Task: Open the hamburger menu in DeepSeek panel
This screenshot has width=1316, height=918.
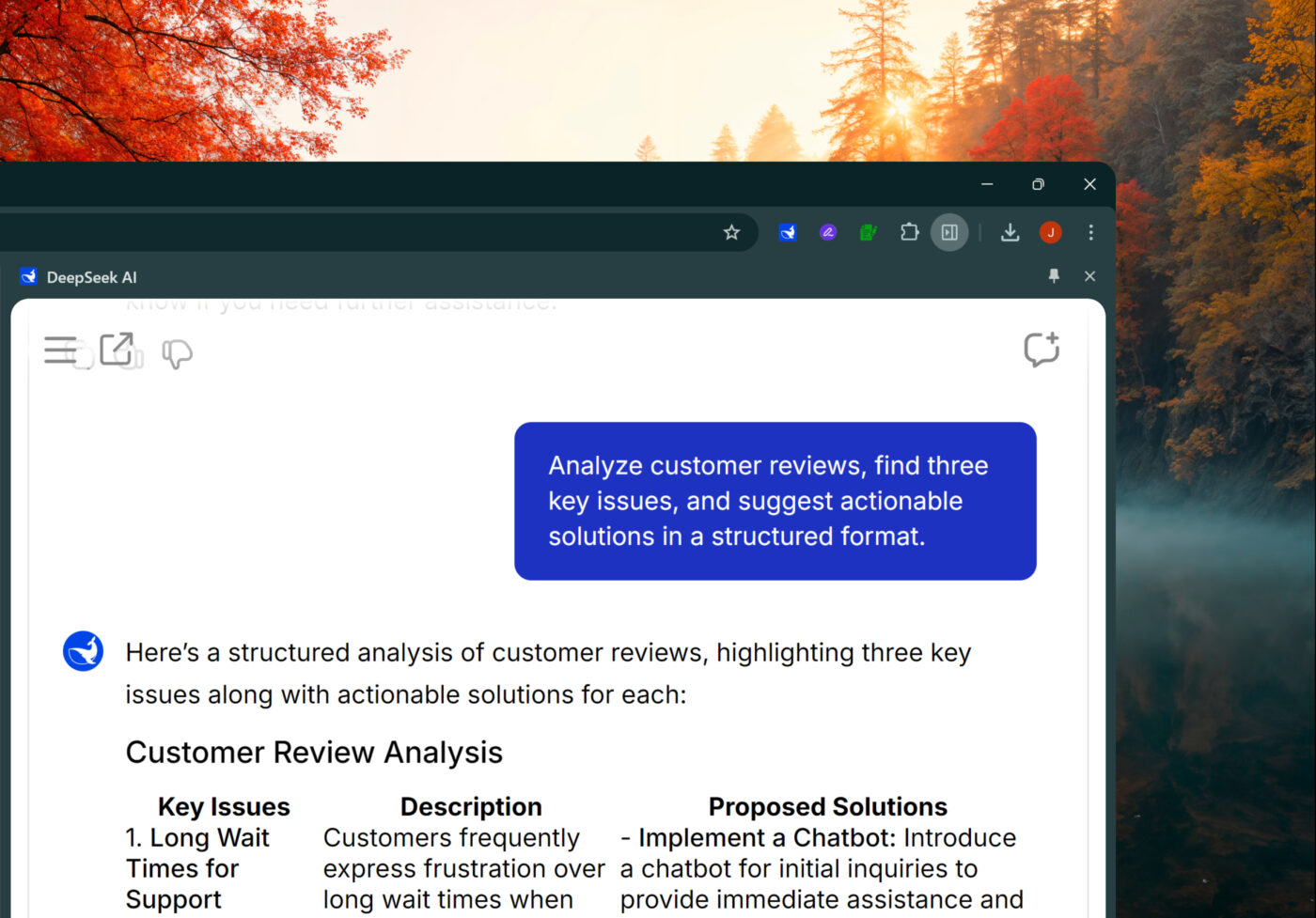Action: [x=60, y=350]
